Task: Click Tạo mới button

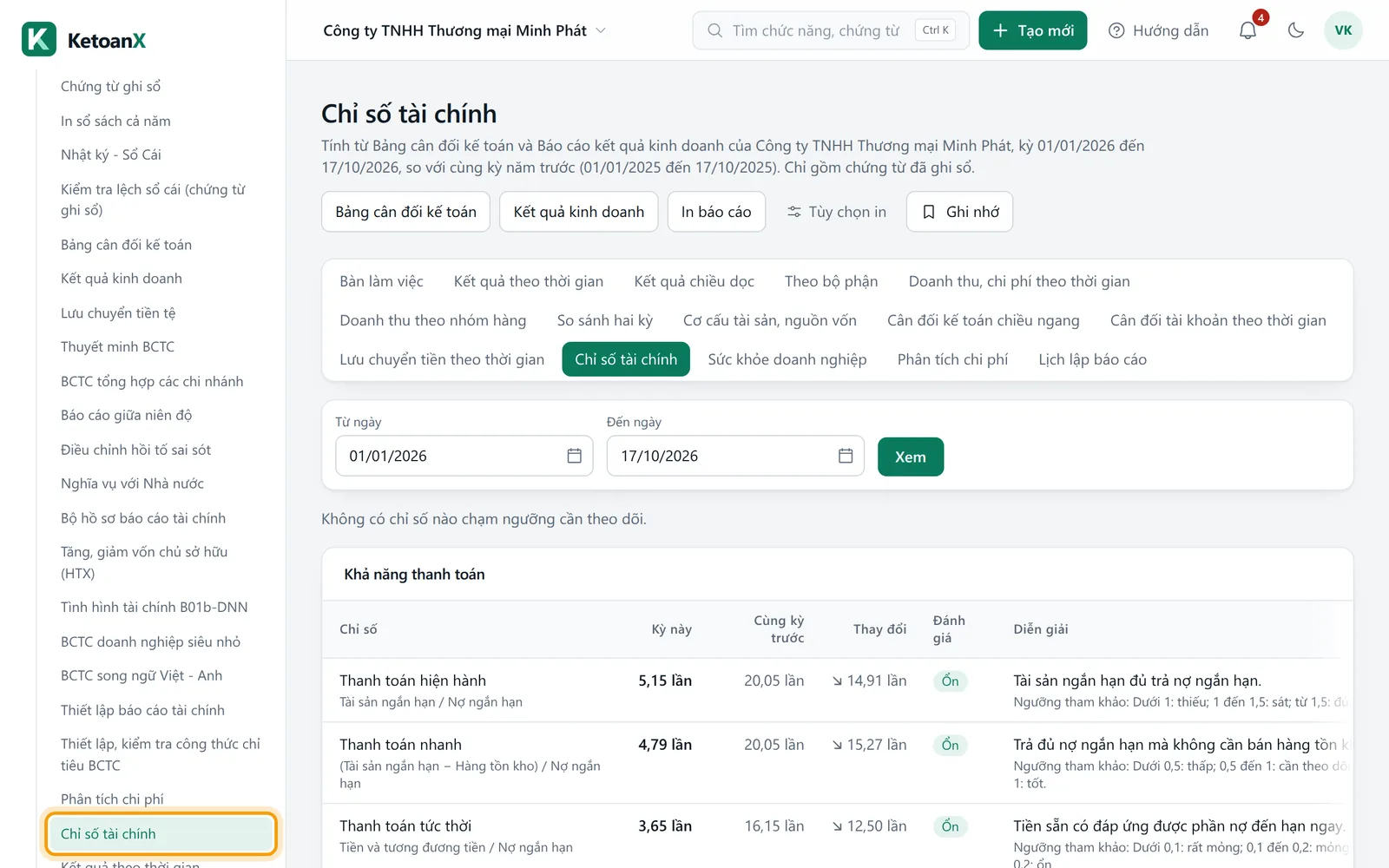Action: (1032, 30)
